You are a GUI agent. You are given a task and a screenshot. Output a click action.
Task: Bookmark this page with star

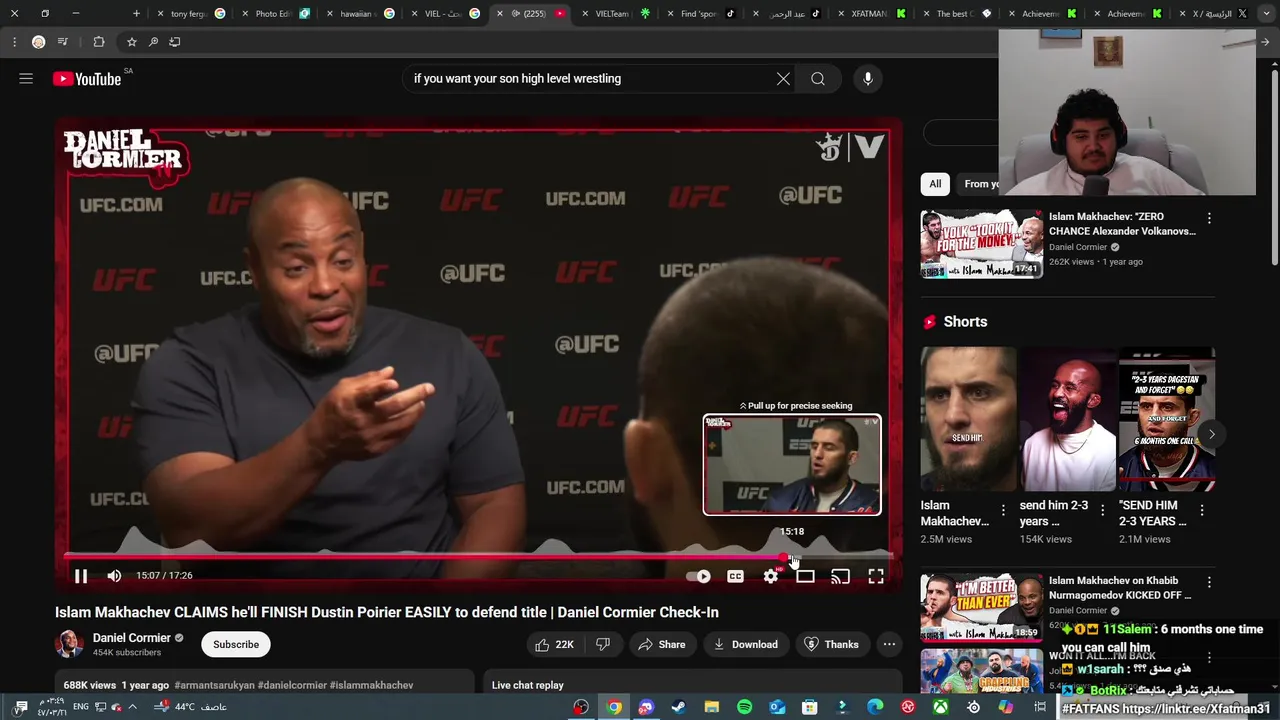[131, 42]
